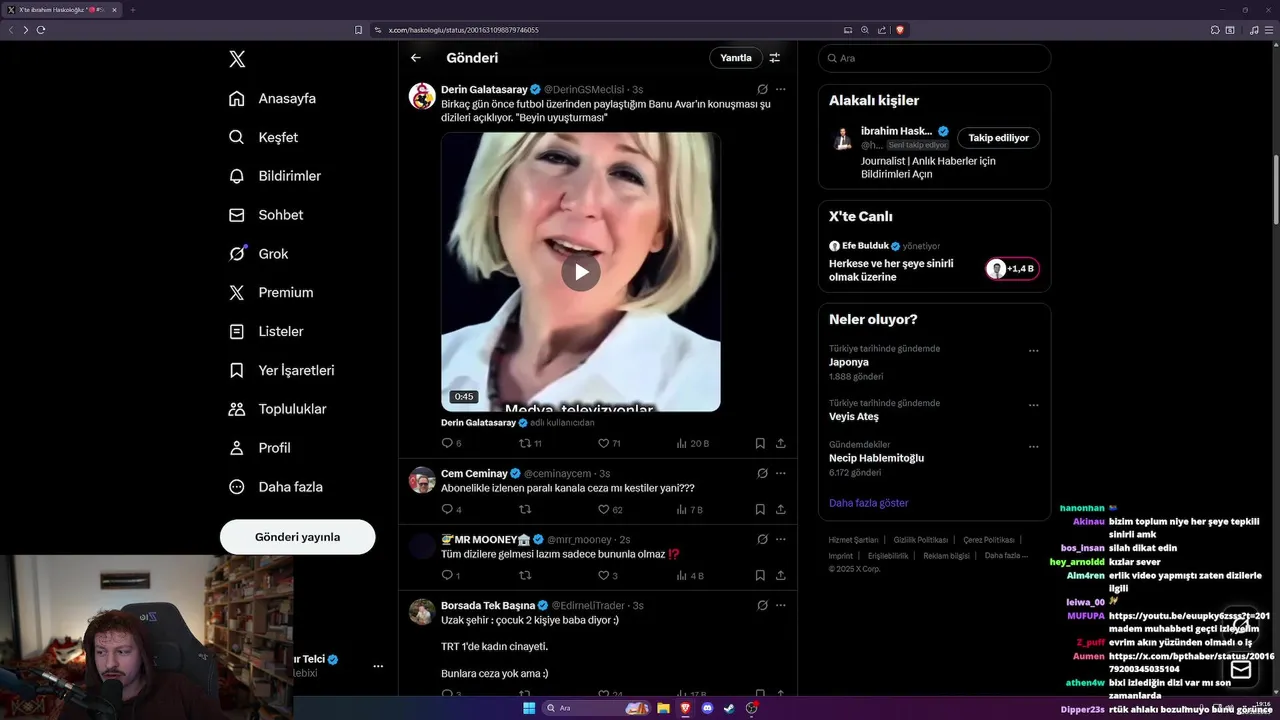Repost MR MOONEY post
This screenshot has height=720, width=1280.
pos(525,575)
